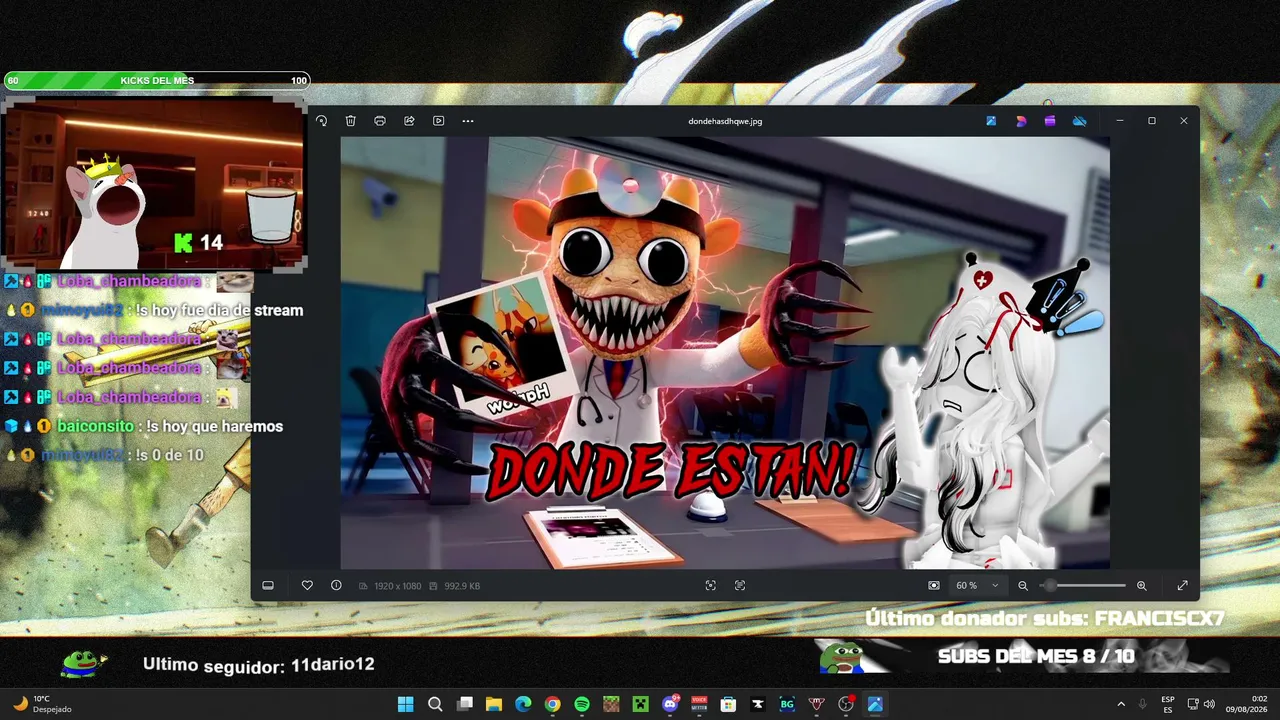1280x720 pixels.
Task: Switch to Google Chrome on the taskbar
Action: [x=552, y=704]
